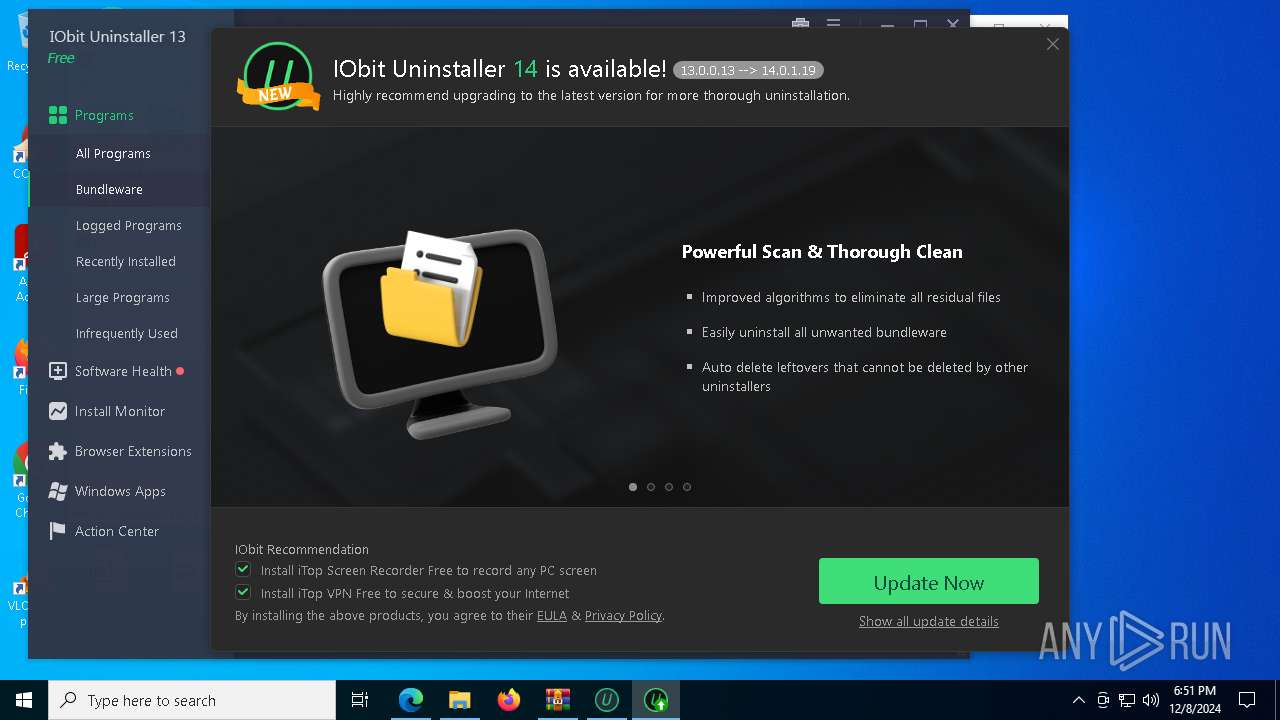The image size is (1280, 720).
Task: Uncheck Install iTop VPN Free
Action: point(243,592)
